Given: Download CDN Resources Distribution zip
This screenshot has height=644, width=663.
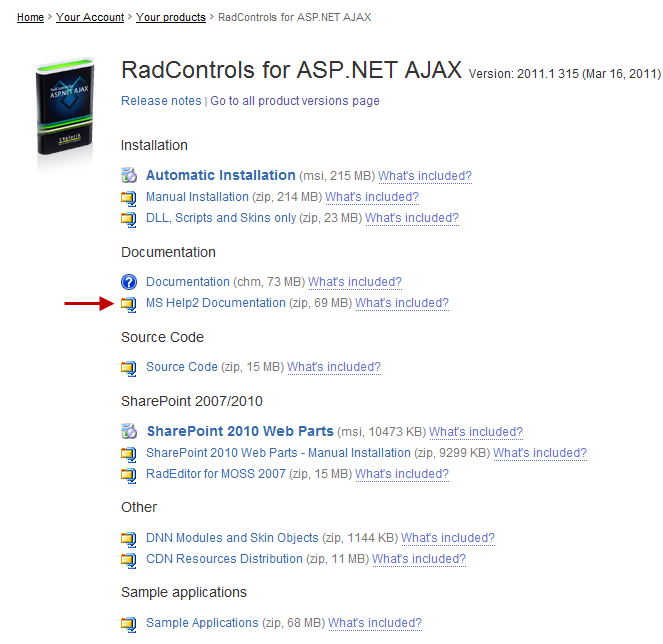Looking at the screenshot, I should pyautogui.click(x=224, y=559).
